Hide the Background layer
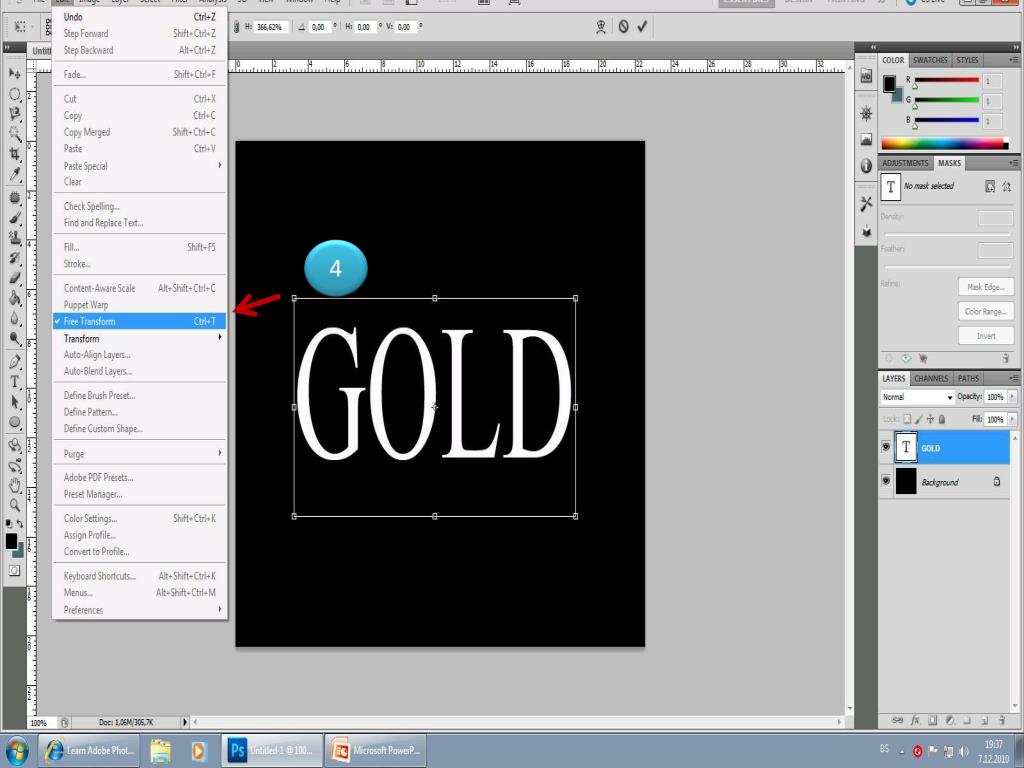Screen dimensions: 1024x768 [x=886, y=481]
